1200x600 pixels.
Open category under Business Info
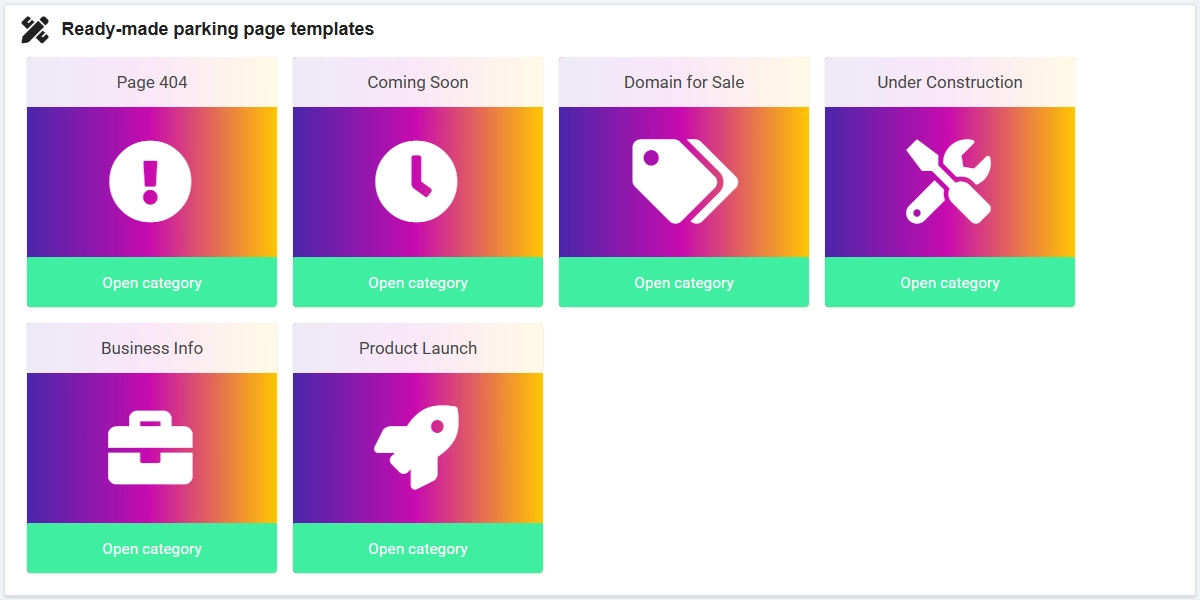tap(152, 549)
